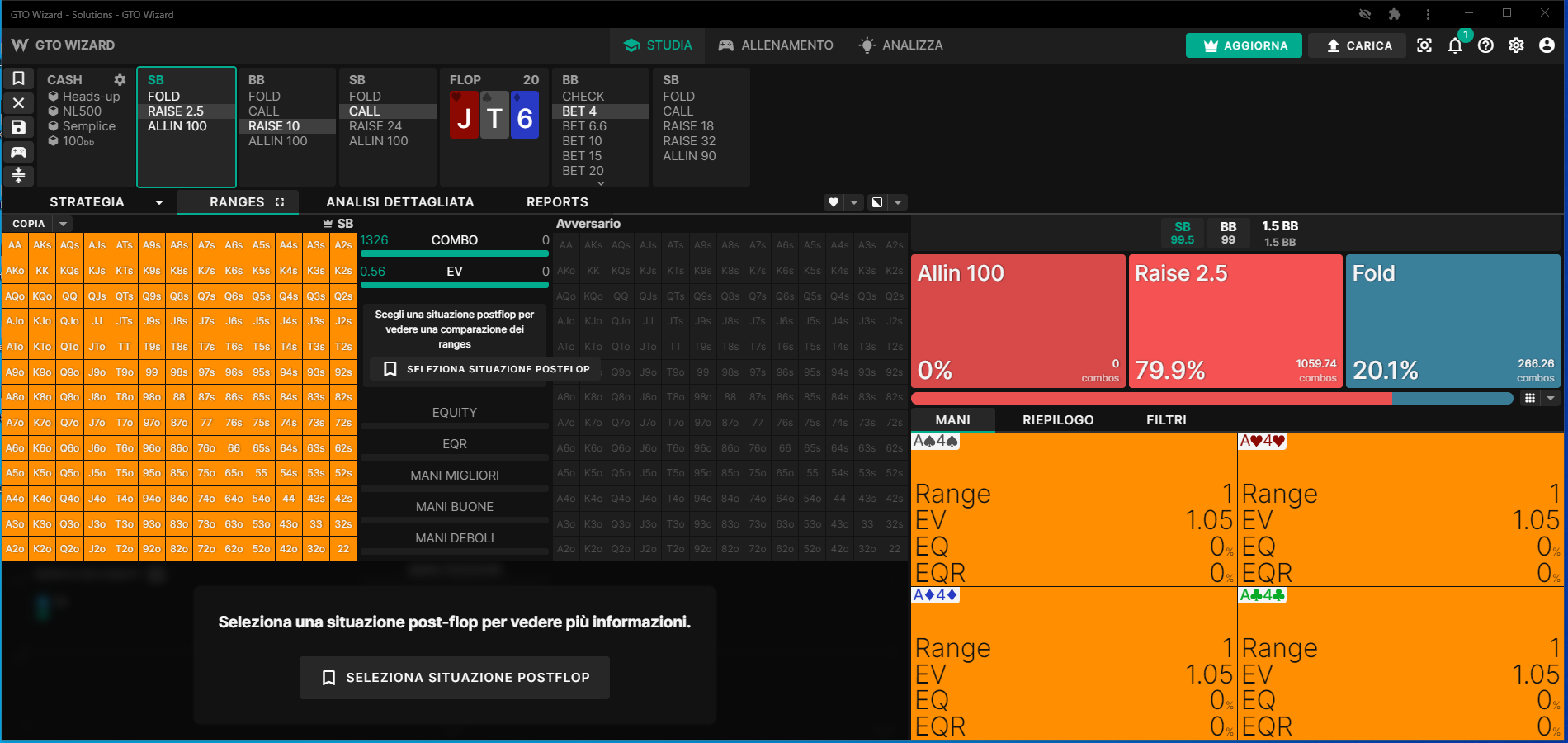
Task: Switch to the ANALIZZA tab
Action: point(900,45)
